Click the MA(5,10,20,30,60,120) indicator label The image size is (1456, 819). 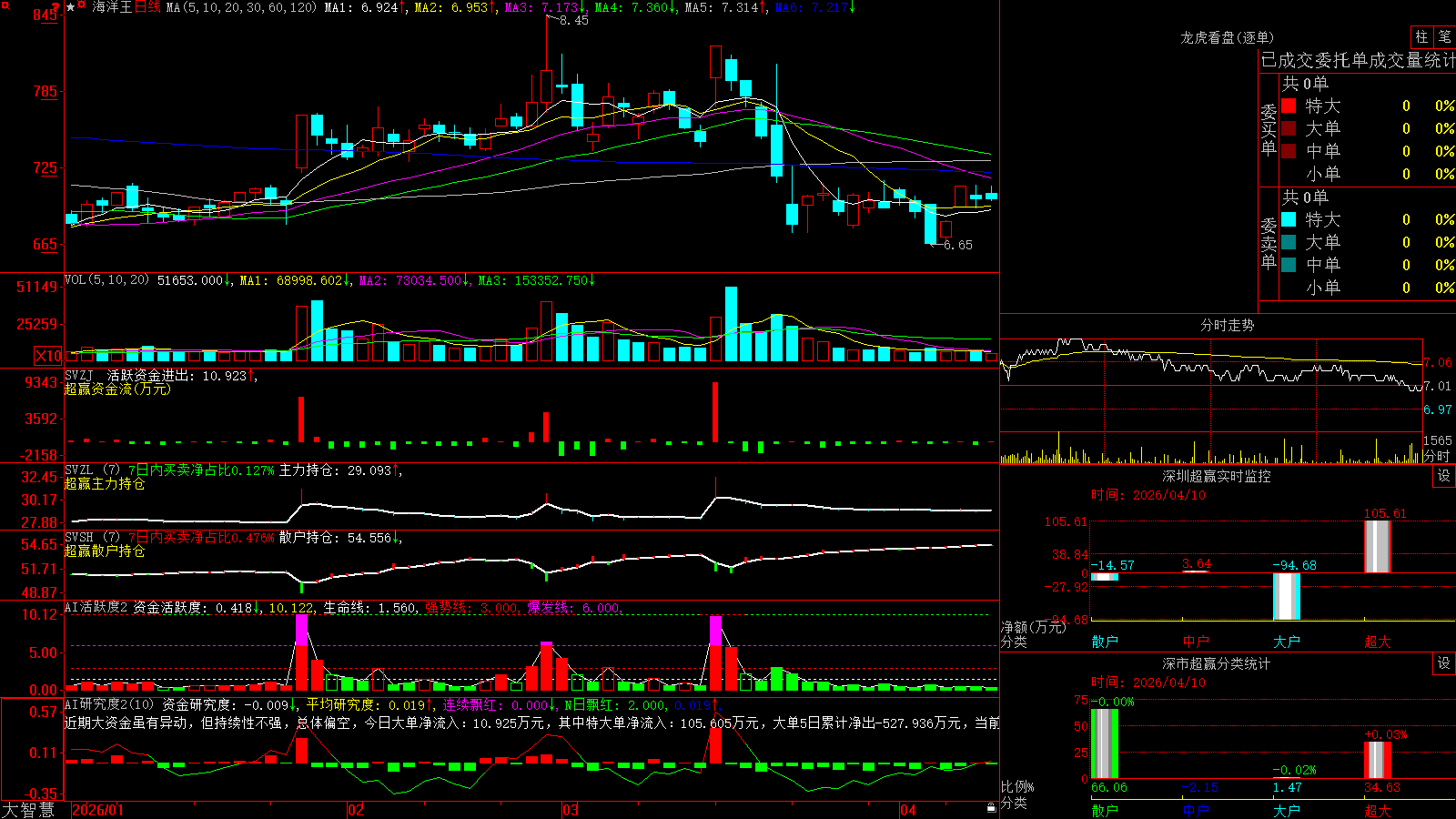coord(241,7)
